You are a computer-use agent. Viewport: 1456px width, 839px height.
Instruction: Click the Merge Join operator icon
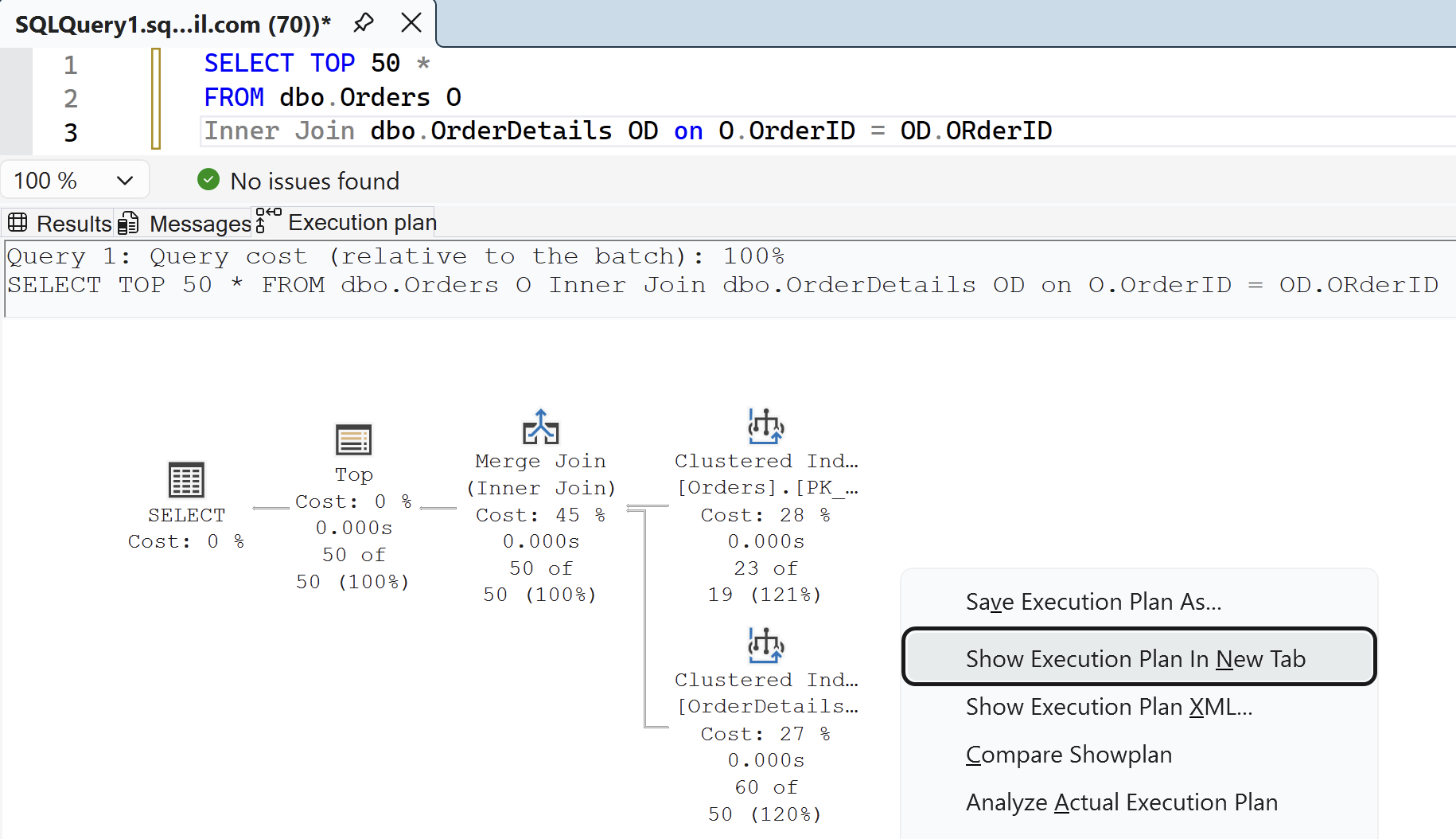pyautogui.click(x=540, y=427)
